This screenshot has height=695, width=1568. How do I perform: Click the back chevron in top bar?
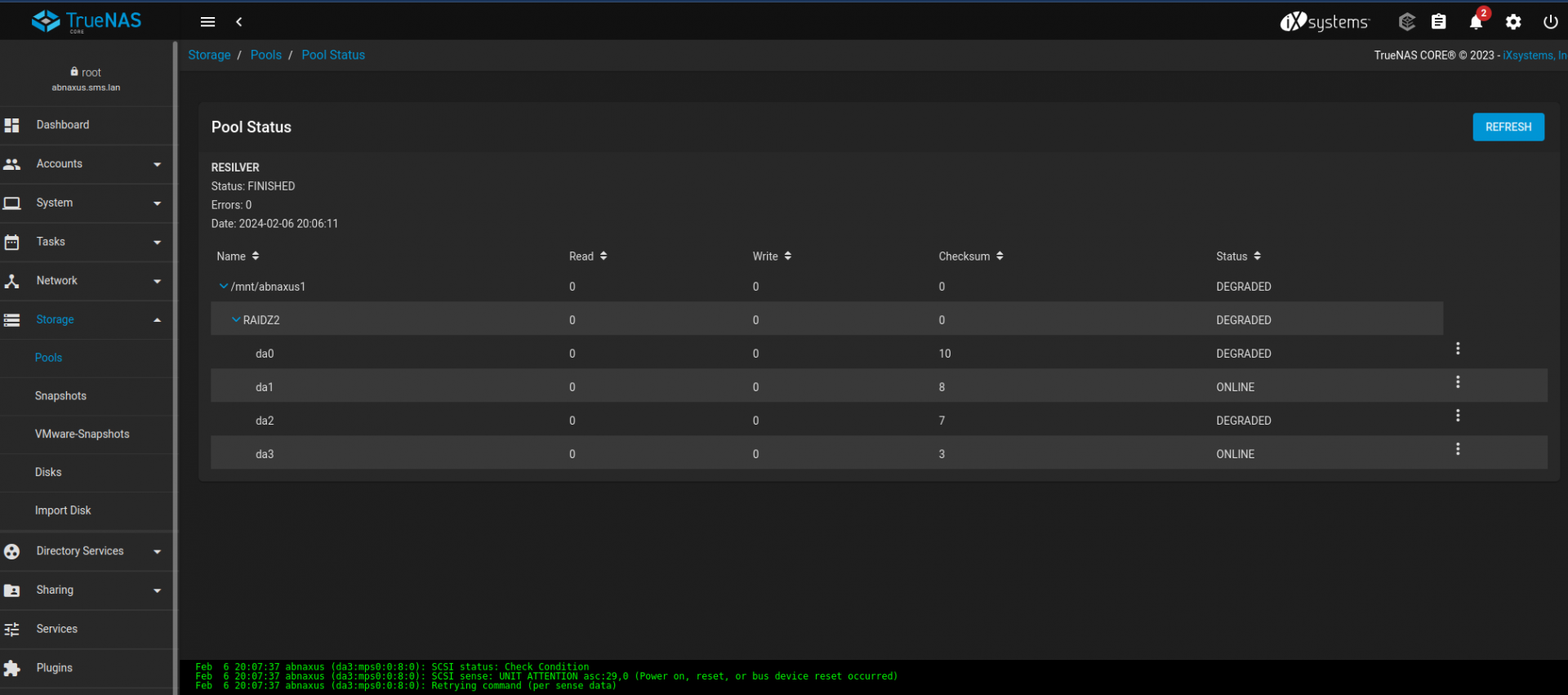click(x=239, y=22)
